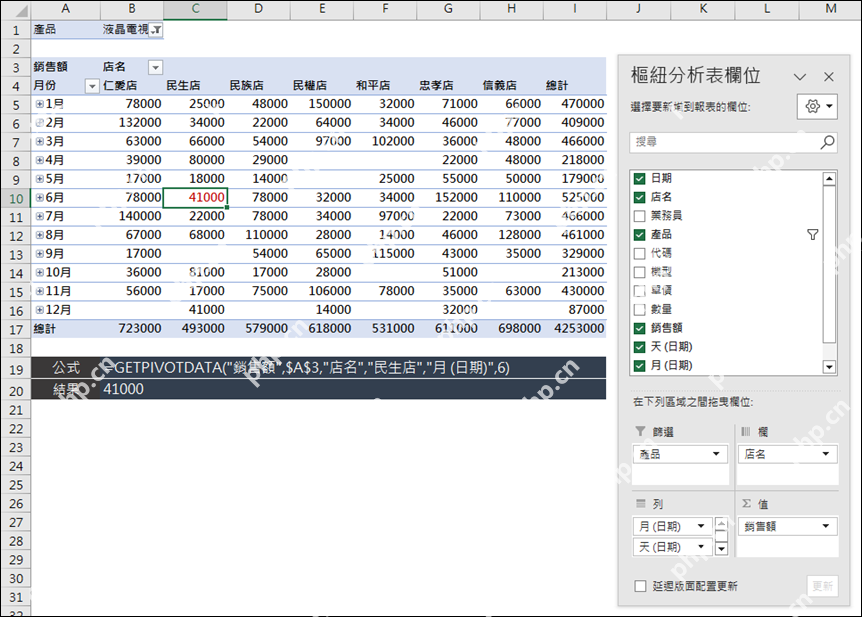
Task: Open the 店名 dropdown in the 欄 area
Action: click(825, 454)
